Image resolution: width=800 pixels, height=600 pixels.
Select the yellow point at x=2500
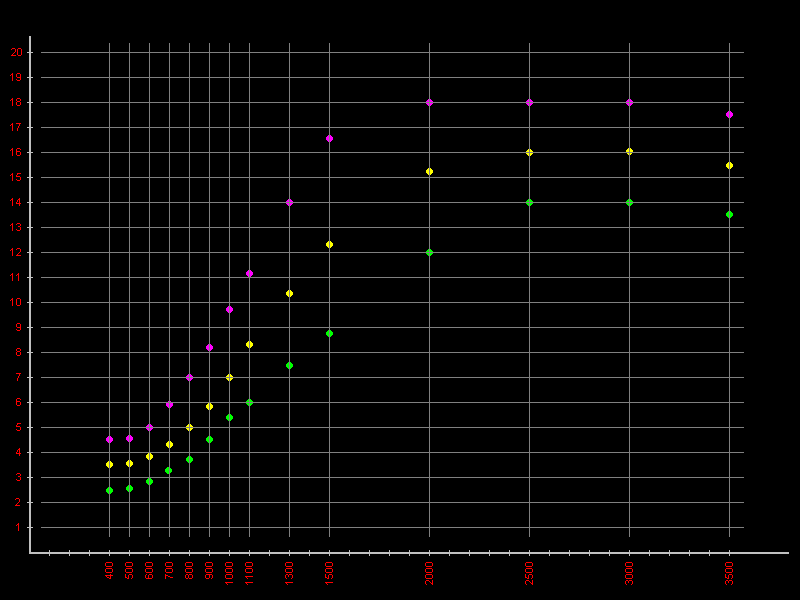pos(529,152)
